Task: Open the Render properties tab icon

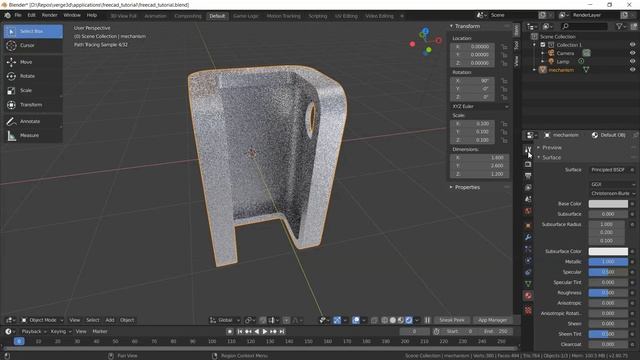Action: [528, 164]
